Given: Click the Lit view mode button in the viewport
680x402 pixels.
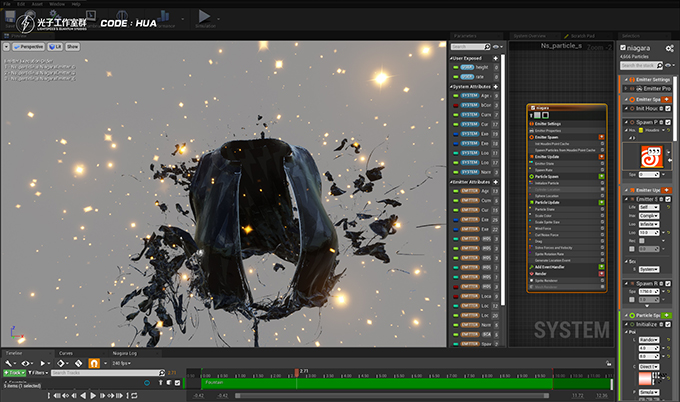Looking at the screenshot, I should (55, 47).
